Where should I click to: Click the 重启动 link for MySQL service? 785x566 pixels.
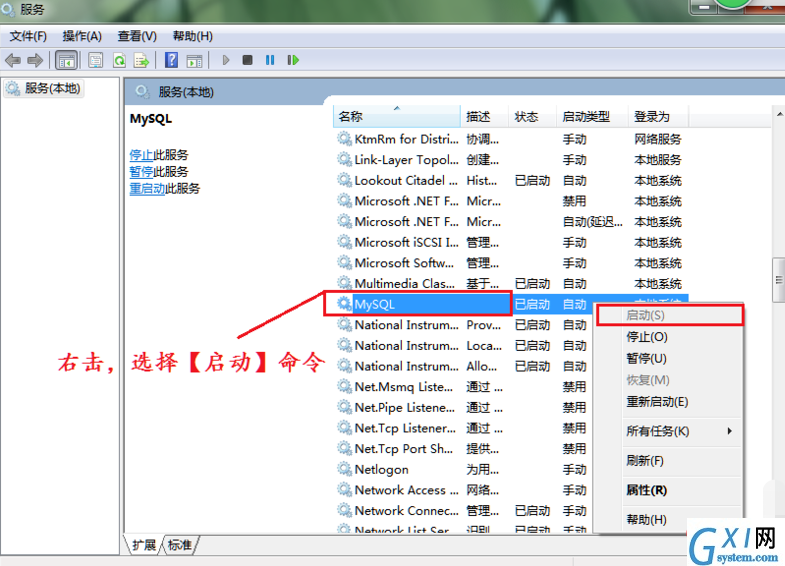click(147, 189)
